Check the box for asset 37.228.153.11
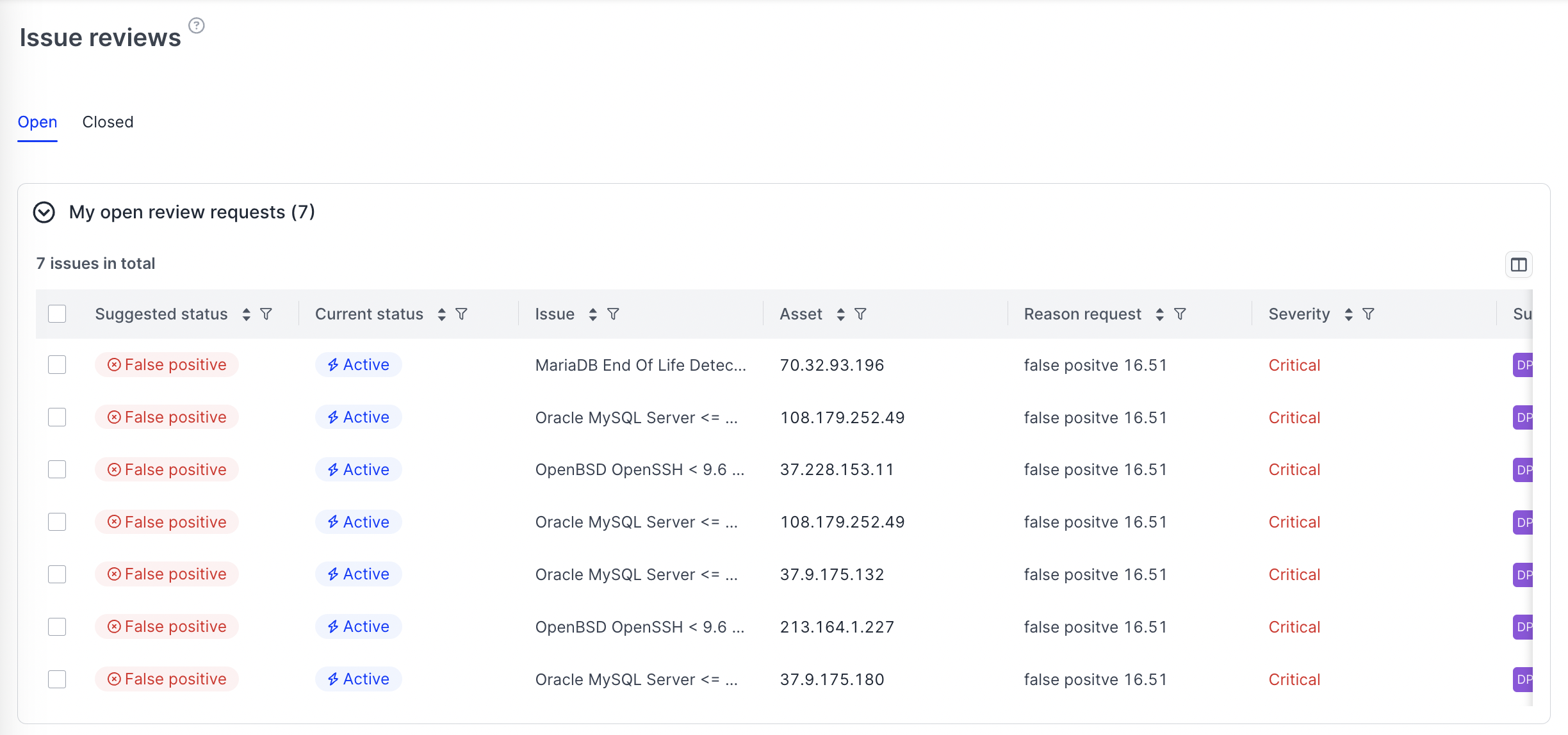Viewport: 1568px width, 735px height. click(x=57, y=470)
